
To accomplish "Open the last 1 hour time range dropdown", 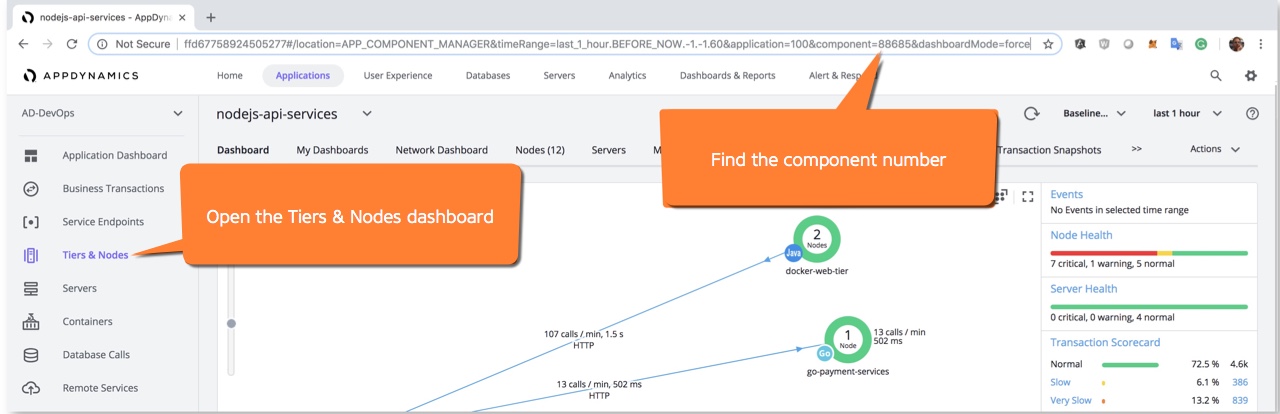I will pyautogui.click(x=1187, y=114).
